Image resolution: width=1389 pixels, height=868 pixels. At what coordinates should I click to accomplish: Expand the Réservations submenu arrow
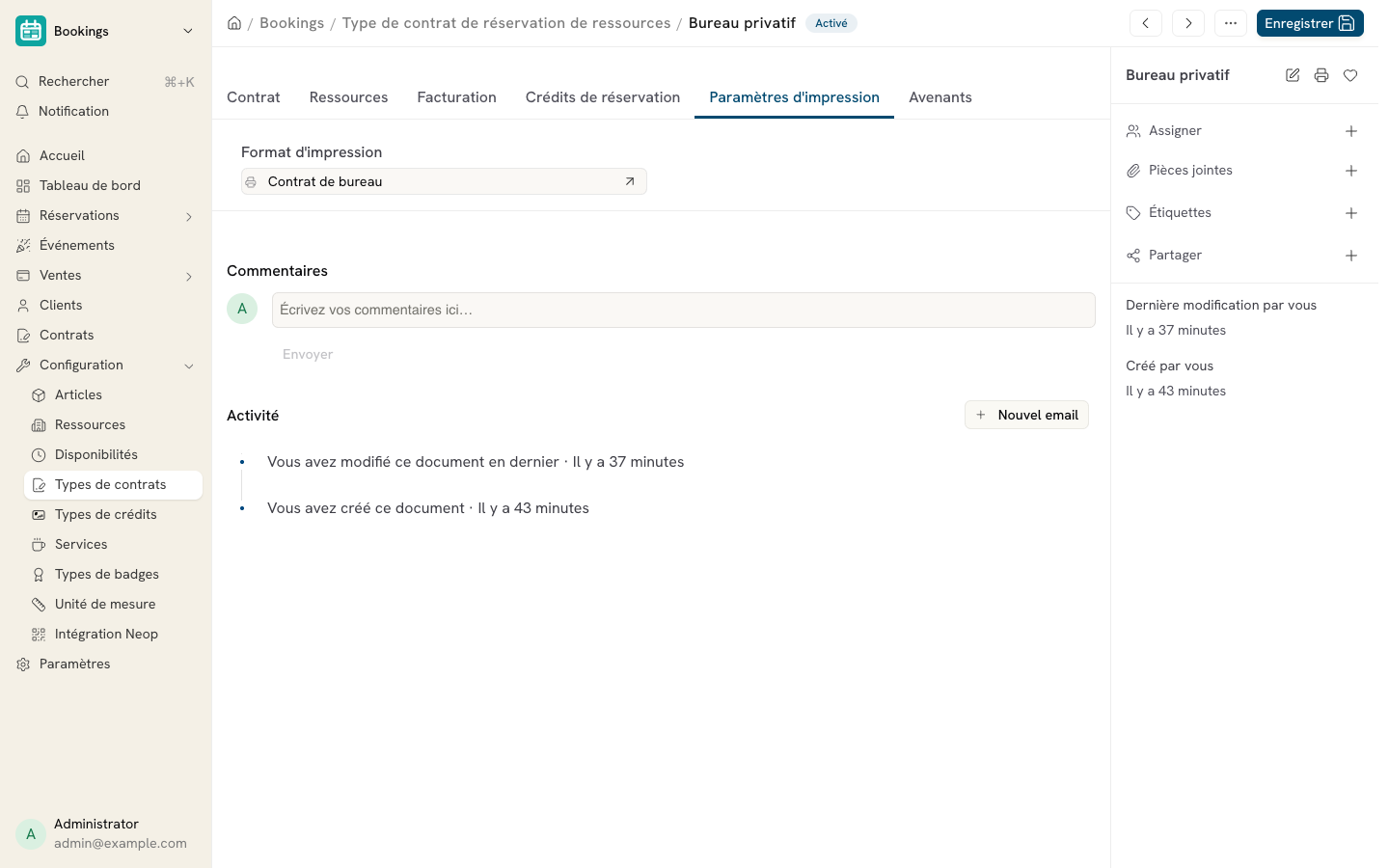189,216
